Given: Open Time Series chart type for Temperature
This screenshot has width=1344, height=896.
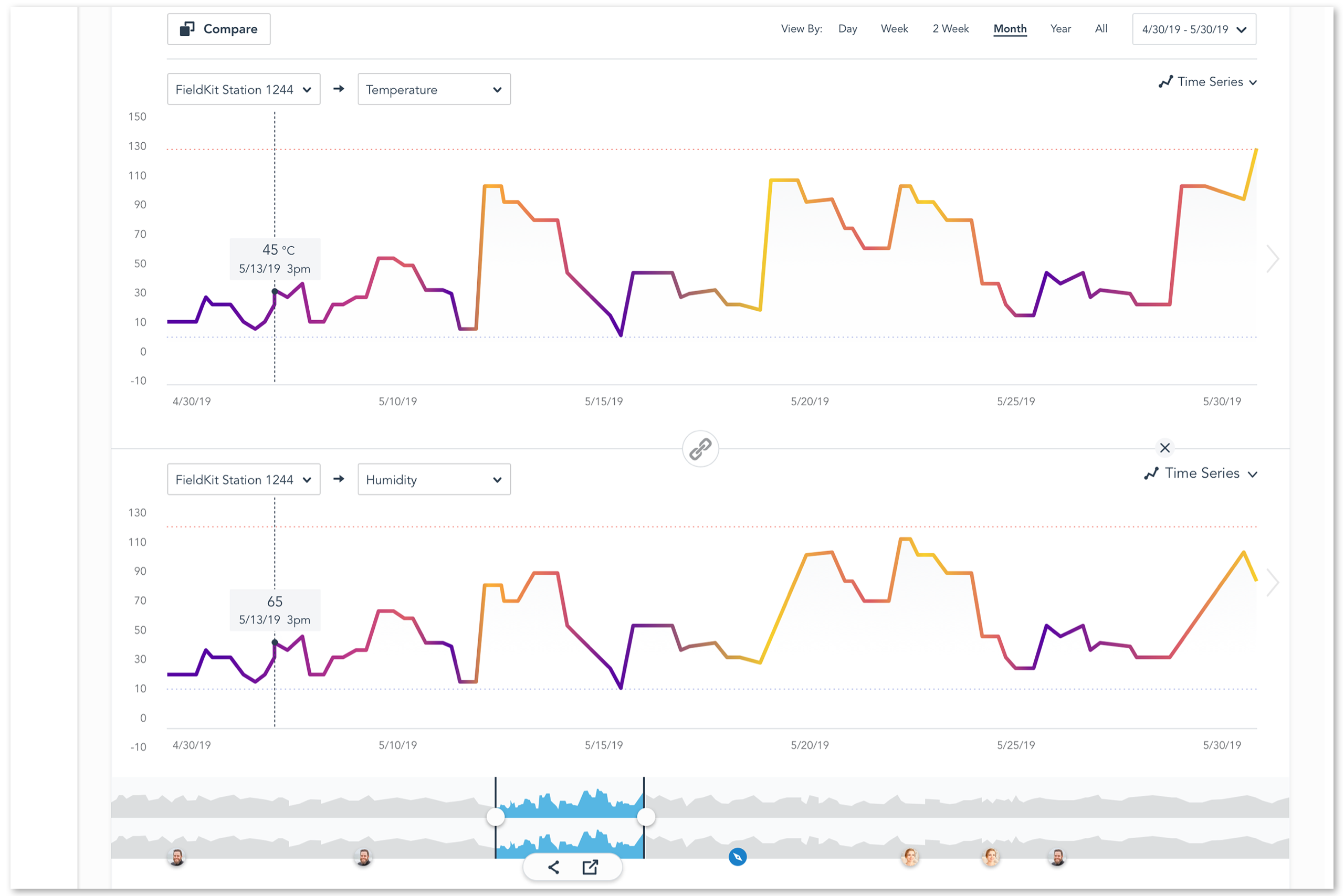Looking at the screenshot, I should 1207,82.
